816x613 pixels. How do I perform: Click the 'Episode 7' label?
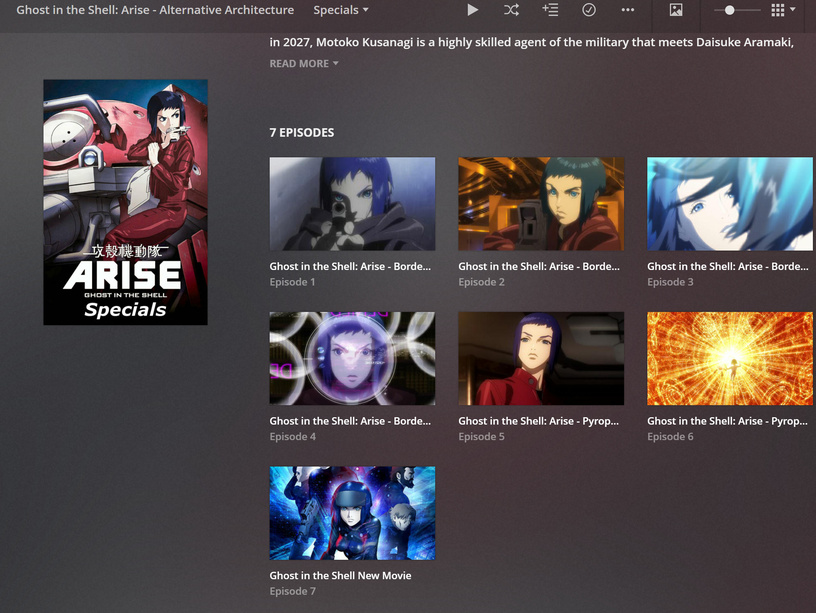(x=292, y=591)
